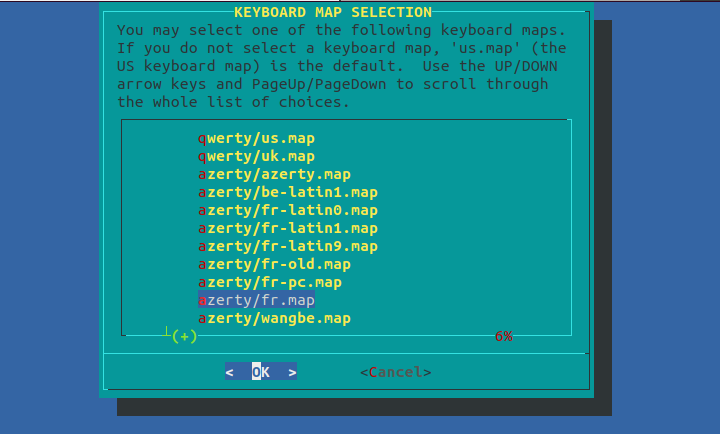Image resolution: width=720 pixels, height=434 pixels.
Task: Click the Cancel button
Action: (x=396, y=372)
